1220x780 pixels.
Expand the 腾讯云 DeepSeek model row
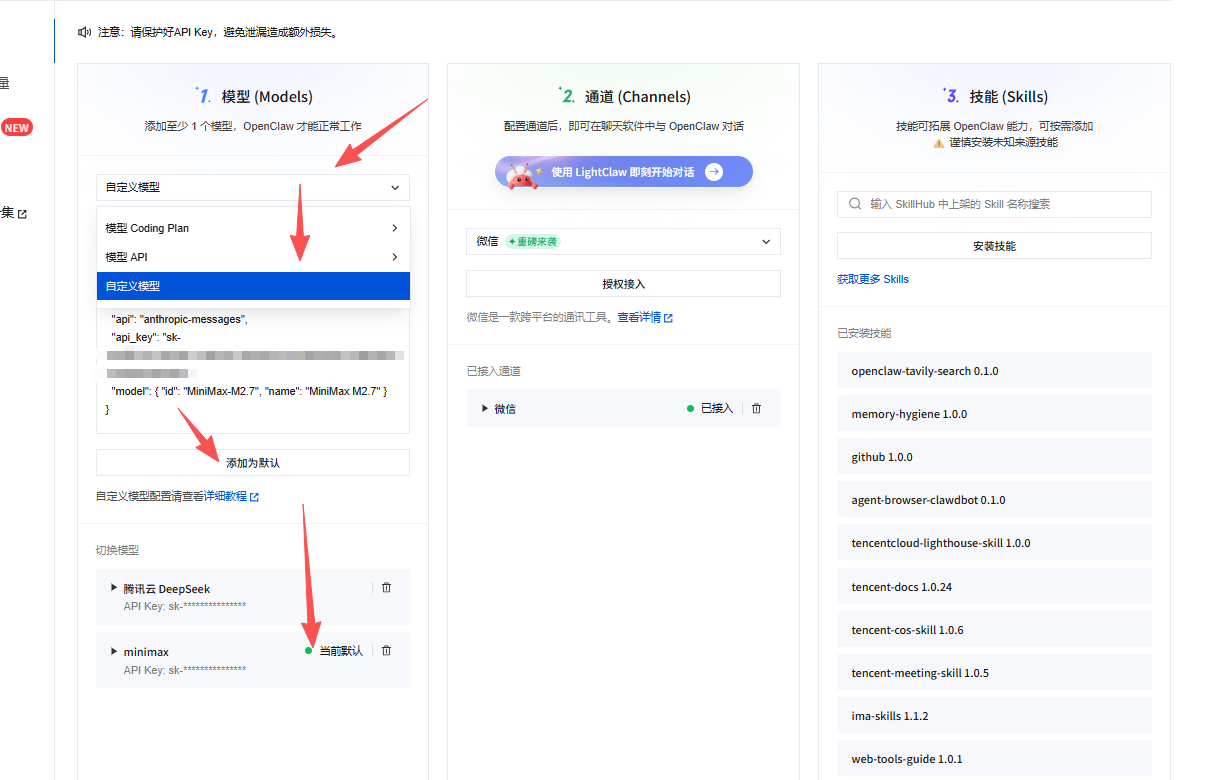114,588
